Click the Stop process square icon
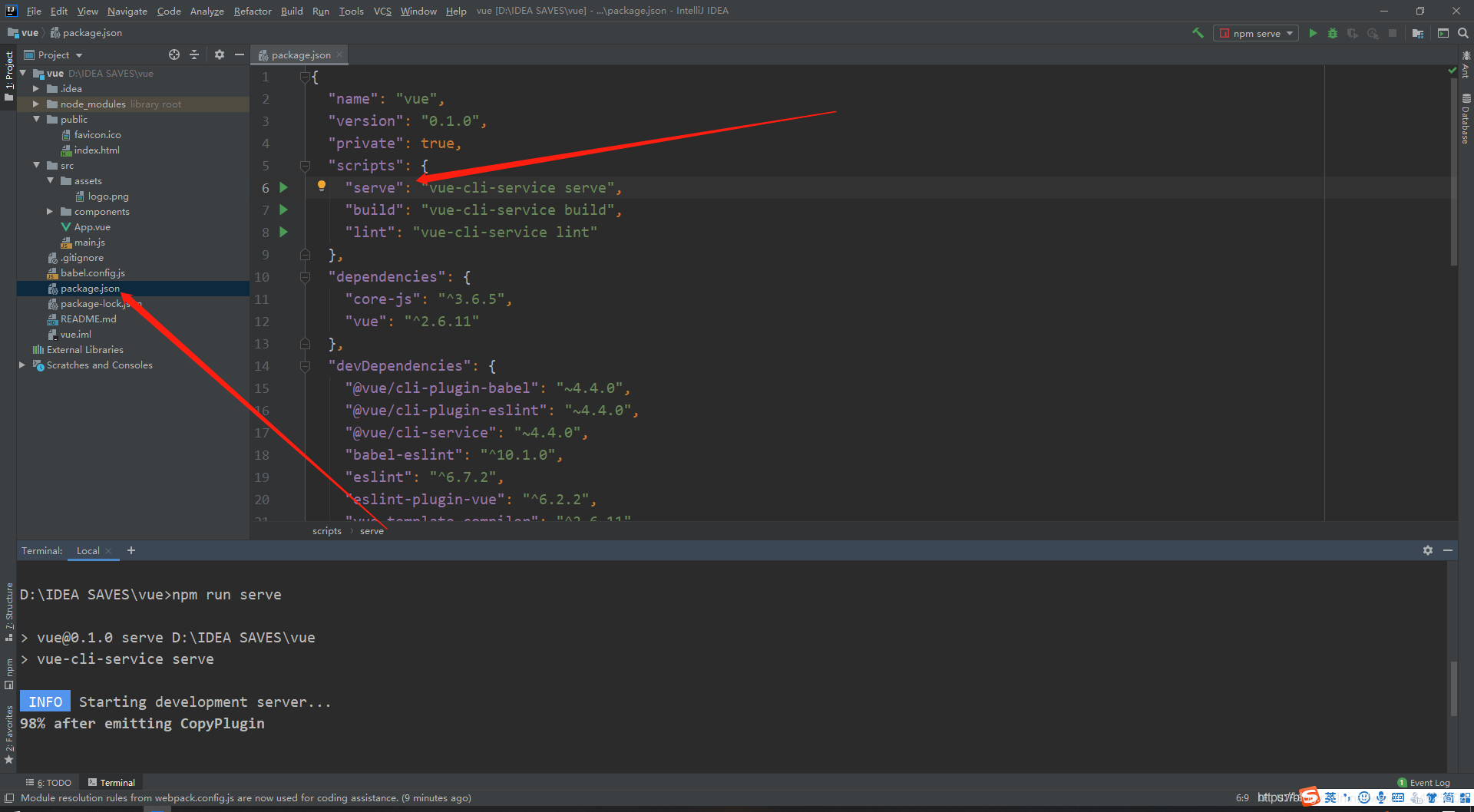1474x812 pixels. (x=1393, y=33)
